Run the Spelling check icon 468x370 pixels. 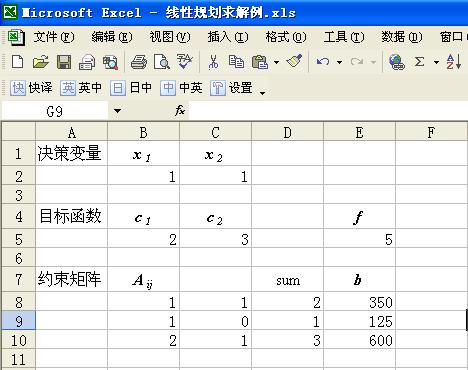pyautogui.click(x=185, y=62)
